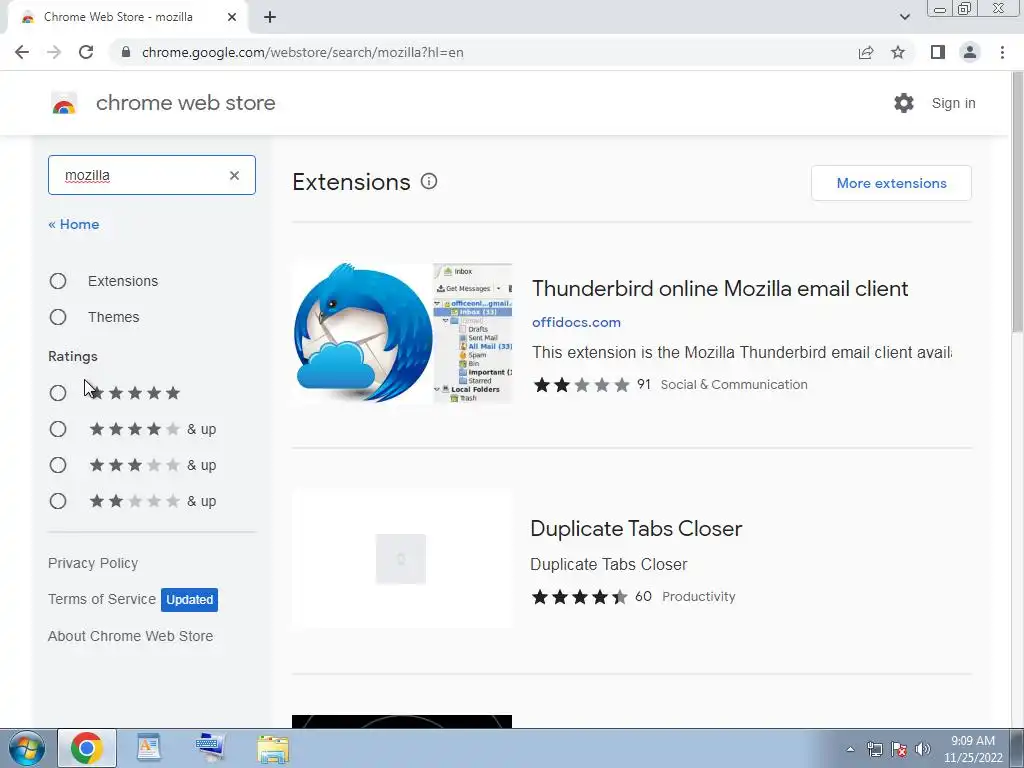Clear the mozilla search text
This screenshot has height=768, width=1024.
[234, 175]
